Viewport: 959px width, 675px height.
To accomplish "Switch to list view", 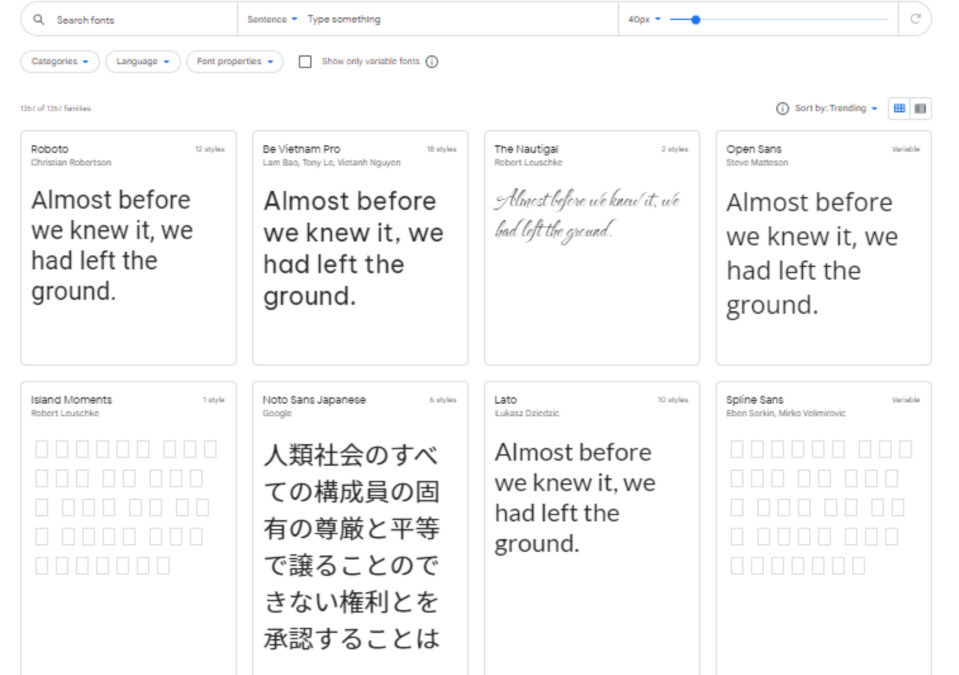I will pyautogui.click(x=921, y=108).
